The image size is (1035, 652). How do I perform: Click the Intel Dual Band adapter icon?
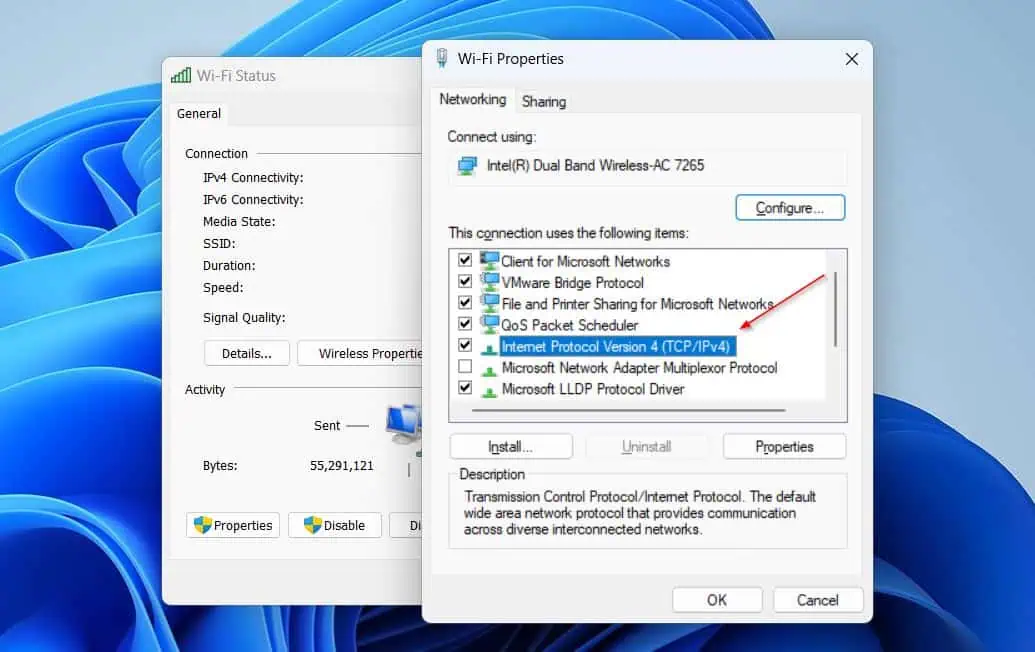click(467, 166)
